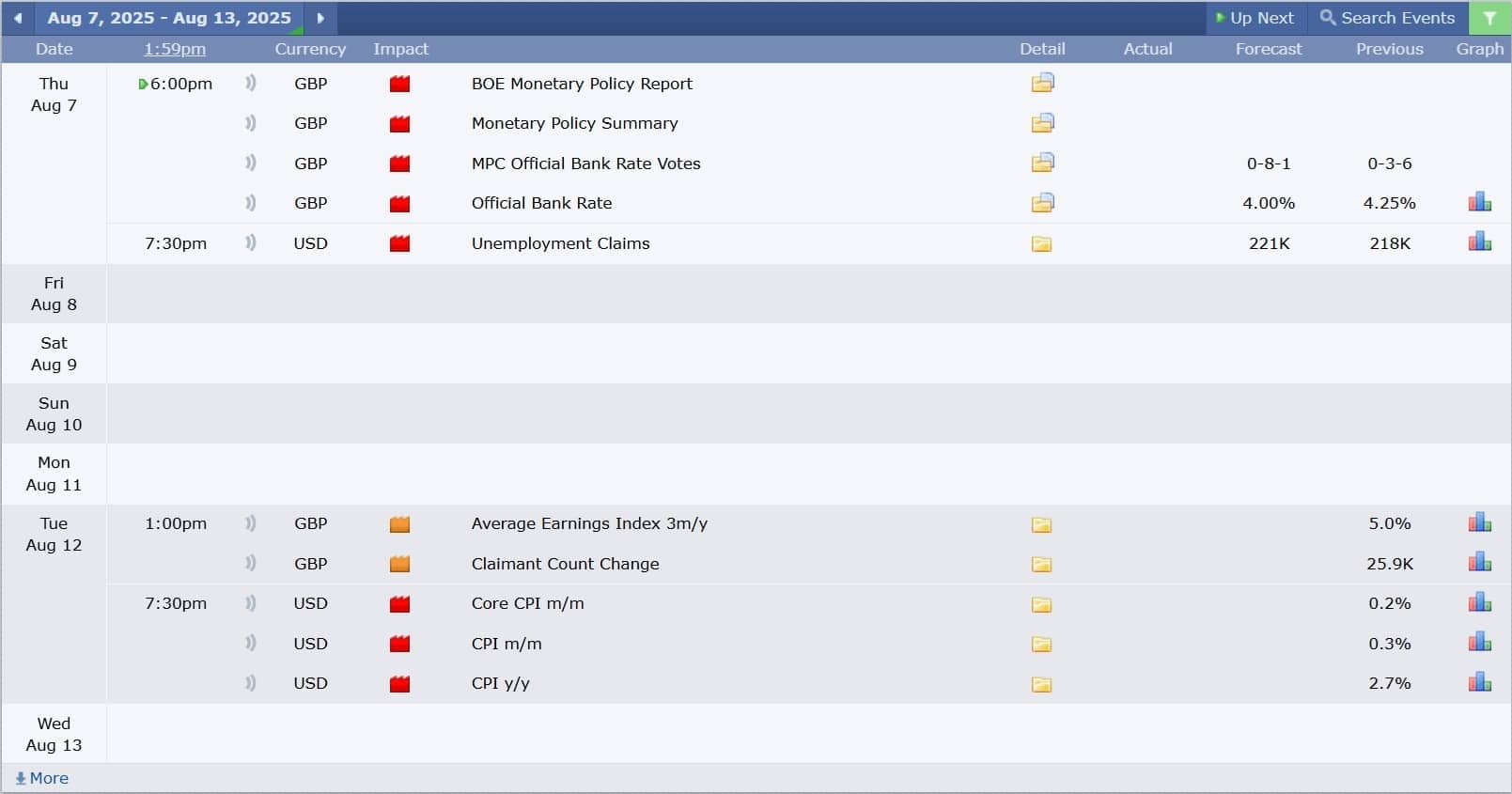Go to next week with right arrow
Screen dimensions: 1512x794
tap(320, 18)
